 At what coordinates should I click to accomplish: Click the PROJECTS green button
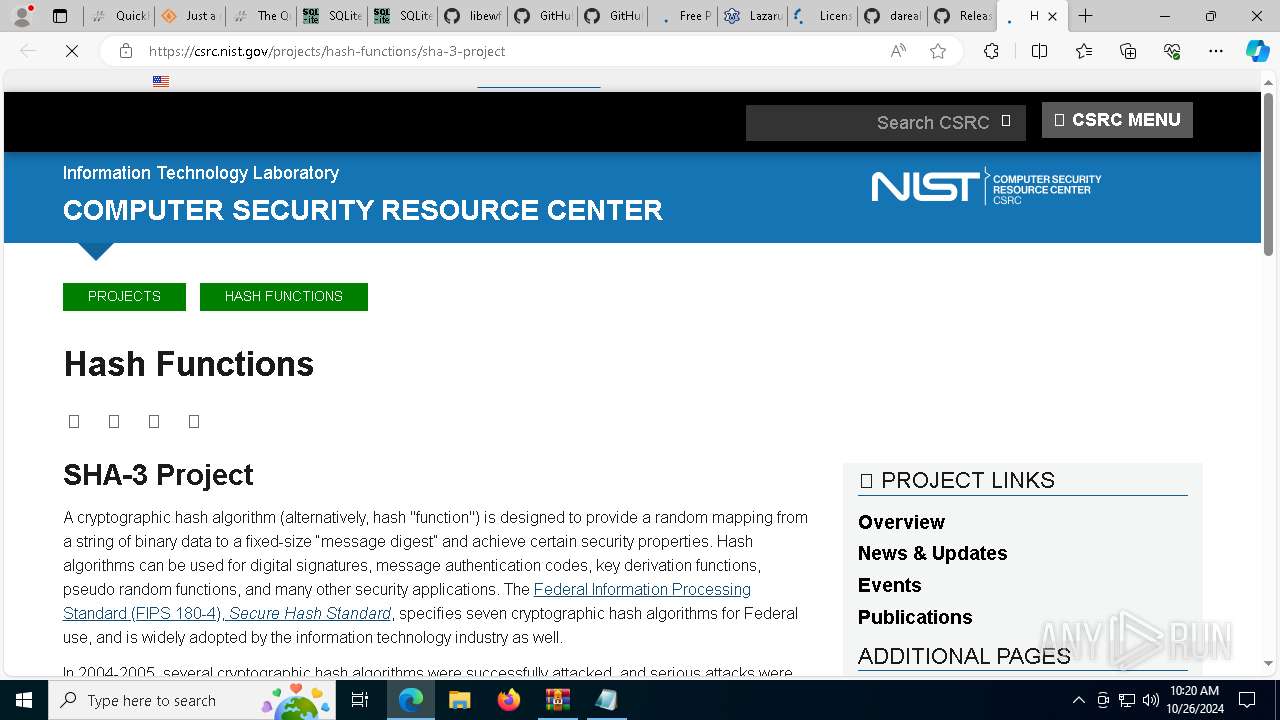[x=124, y=297]
